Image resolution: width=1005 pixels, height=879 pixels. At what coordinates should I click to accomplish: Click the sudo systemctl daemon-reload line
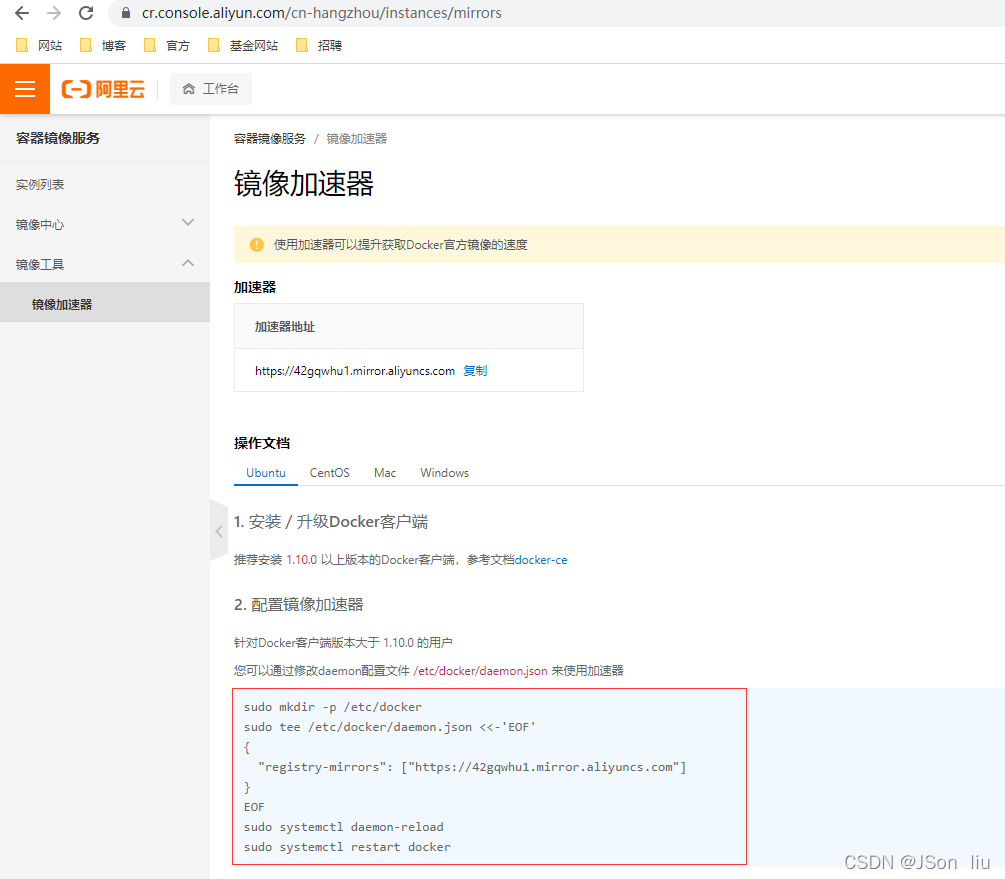344,827
